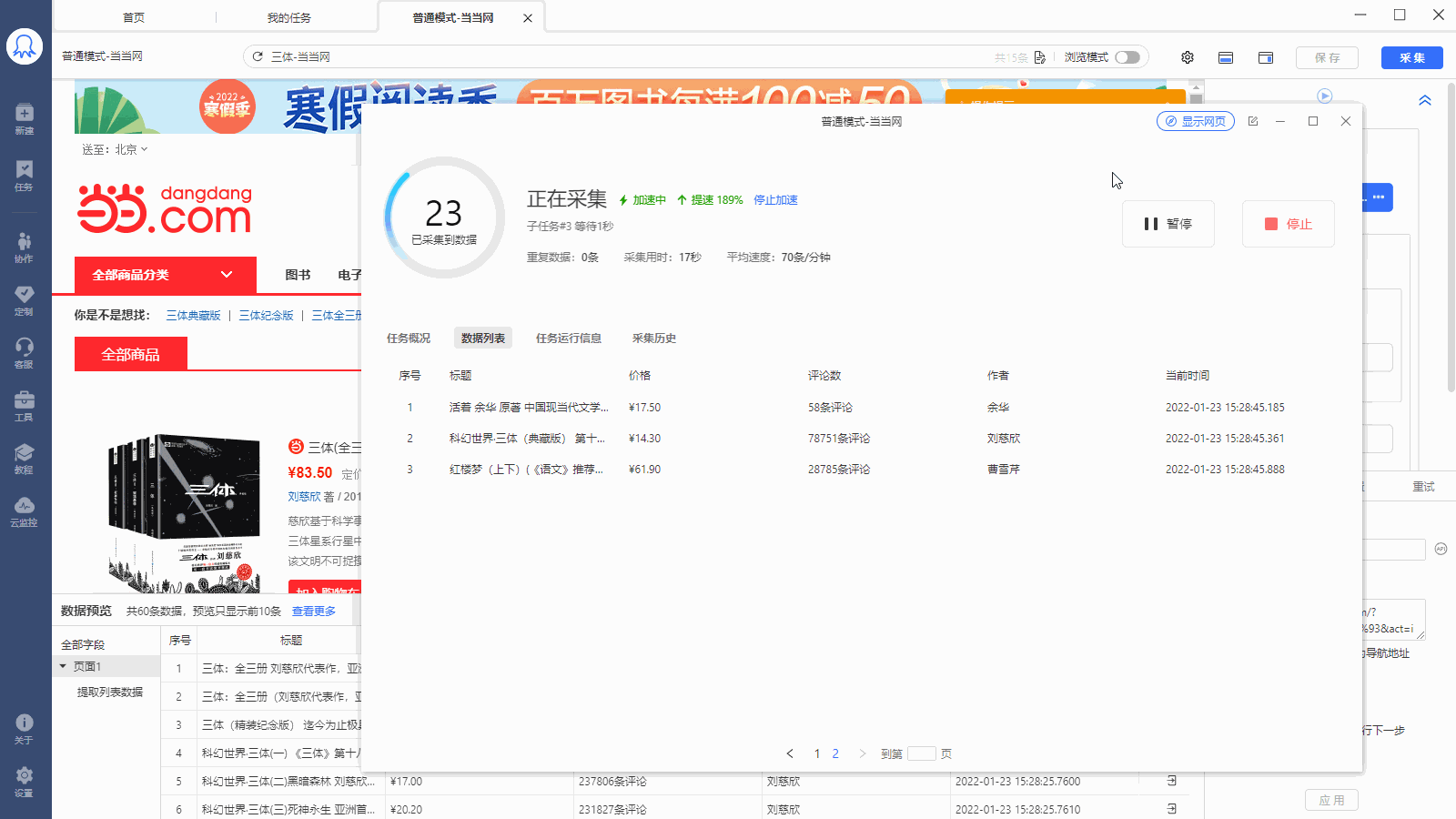Image resolution: width=1456 pixels, height=819 pixels.
Task: Click the 保存 button
Action: pyautogui.click(x=1328, y=57)
